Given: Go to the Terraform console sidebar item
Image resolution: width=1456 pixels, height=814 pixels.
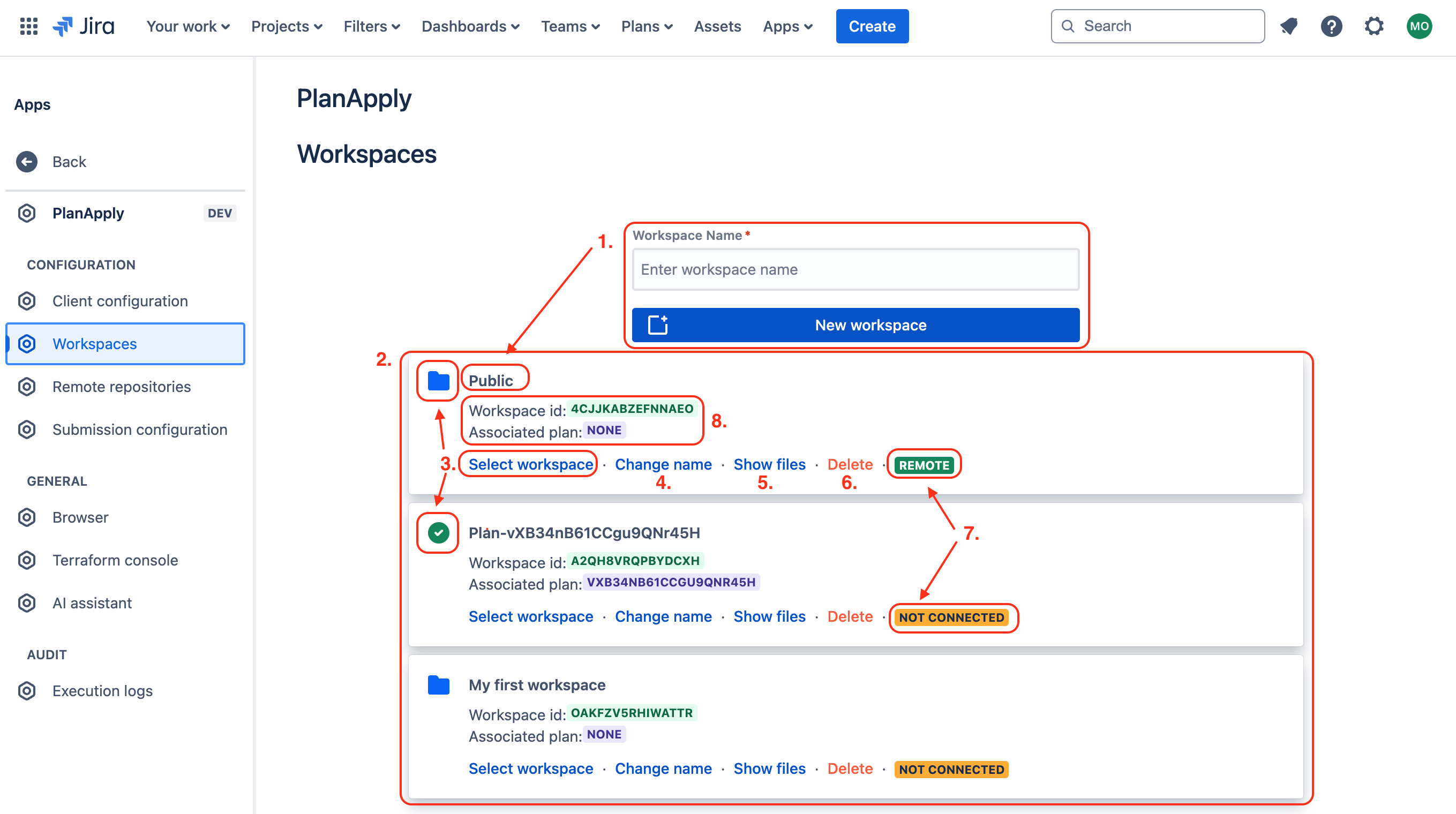Looking at the screenshot, I should tap(115, 560).
